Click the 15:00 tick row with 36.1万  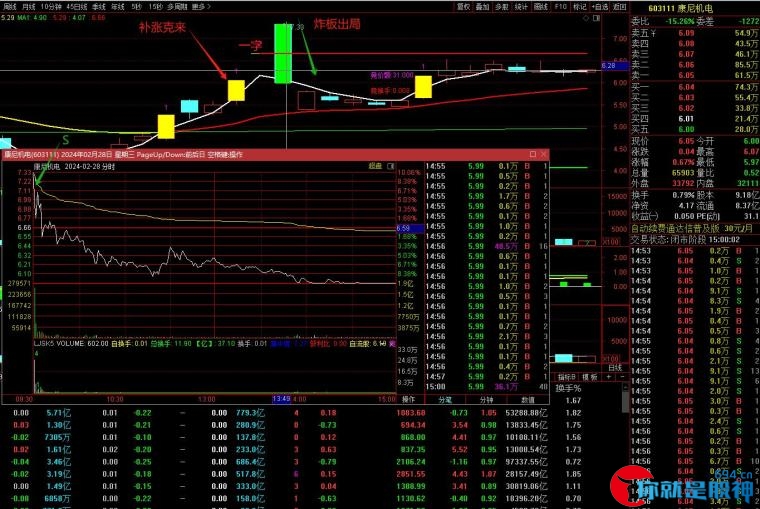point(487,386)
